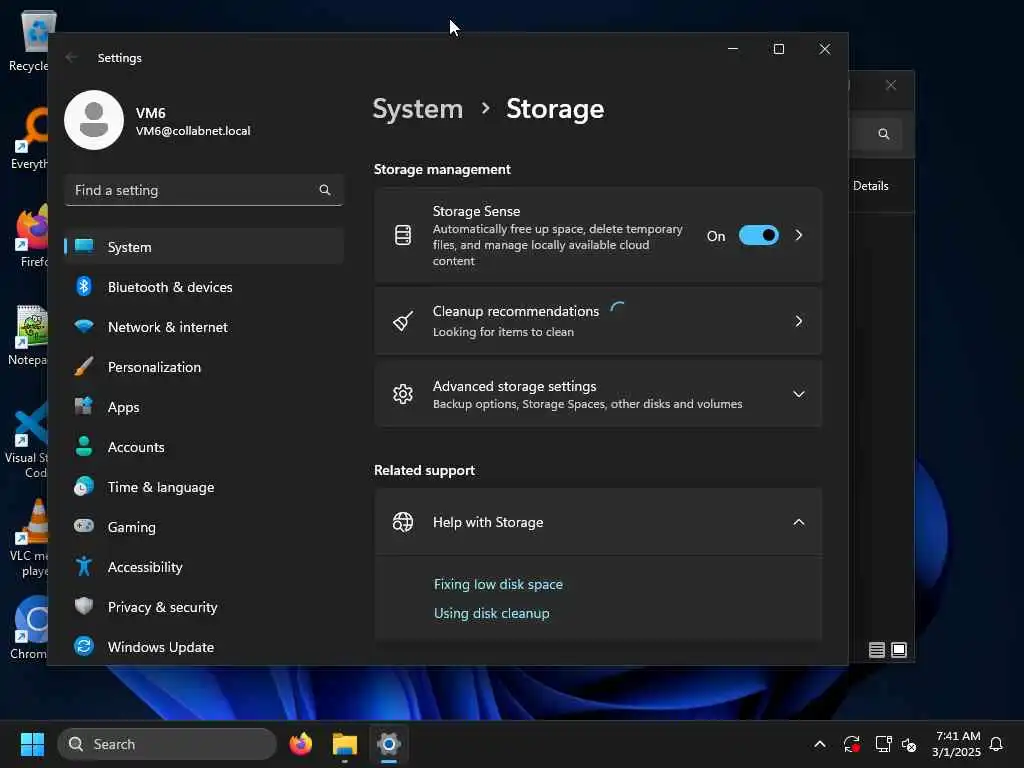Screen dimensions: 1024x768
Task: Open Accounts settings category
Action: tap(204, 447)
